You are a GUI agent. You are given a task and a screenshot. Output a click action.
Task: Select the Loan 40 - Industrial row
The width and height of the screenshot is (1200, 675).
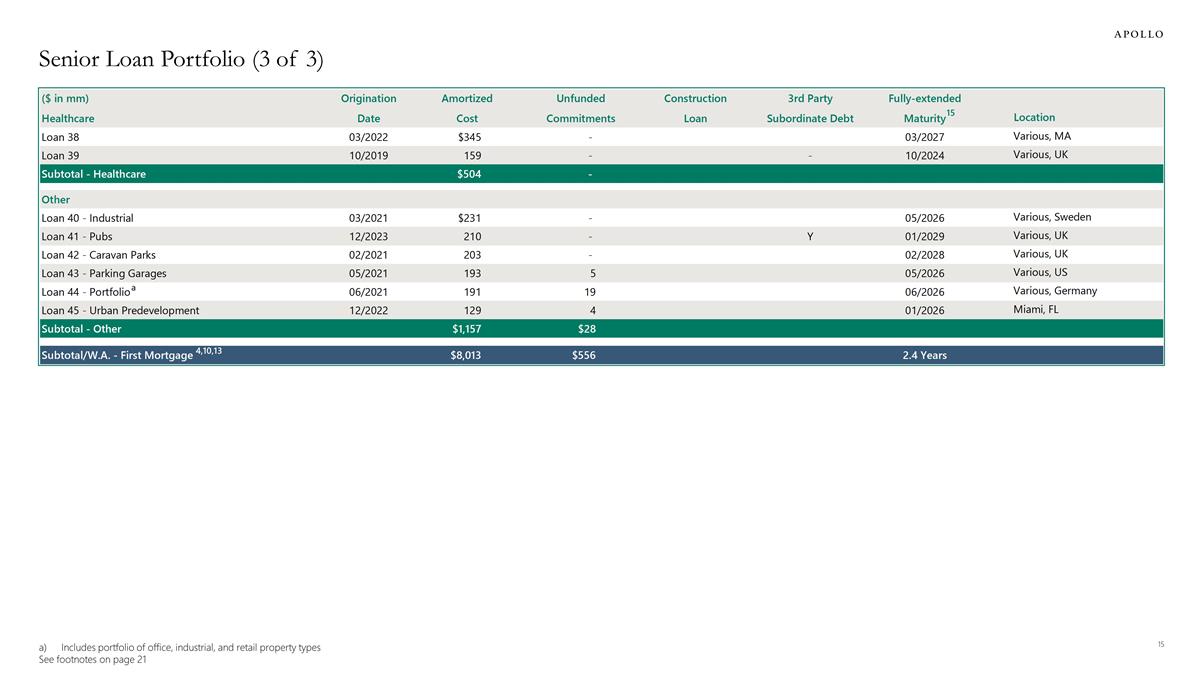click(x=87, y=218)
